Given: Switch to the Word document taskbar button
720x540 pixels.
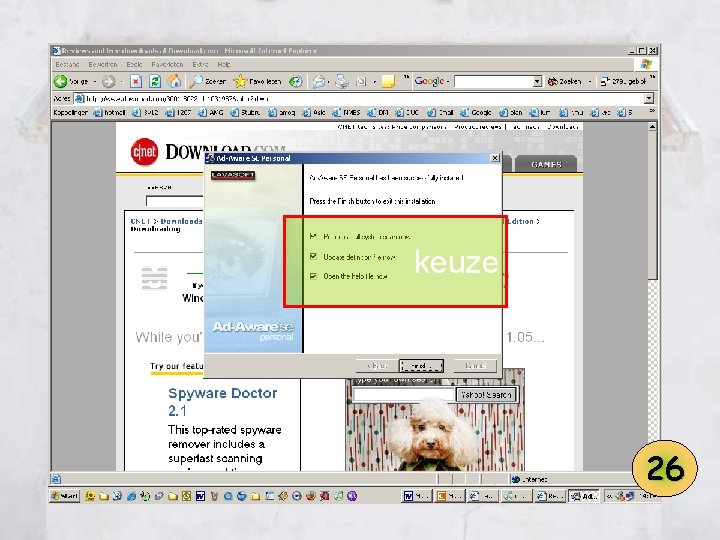Looking at the screenshot, I should pyautogui.click(x=417, y=496).
